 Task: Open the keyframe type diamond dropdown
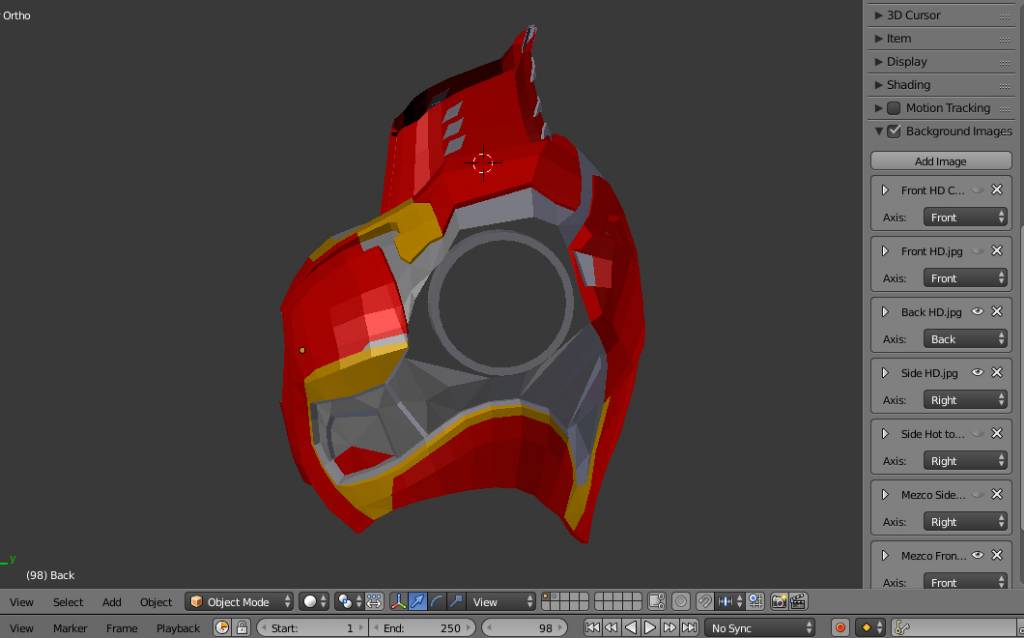[x=871, y=628]
